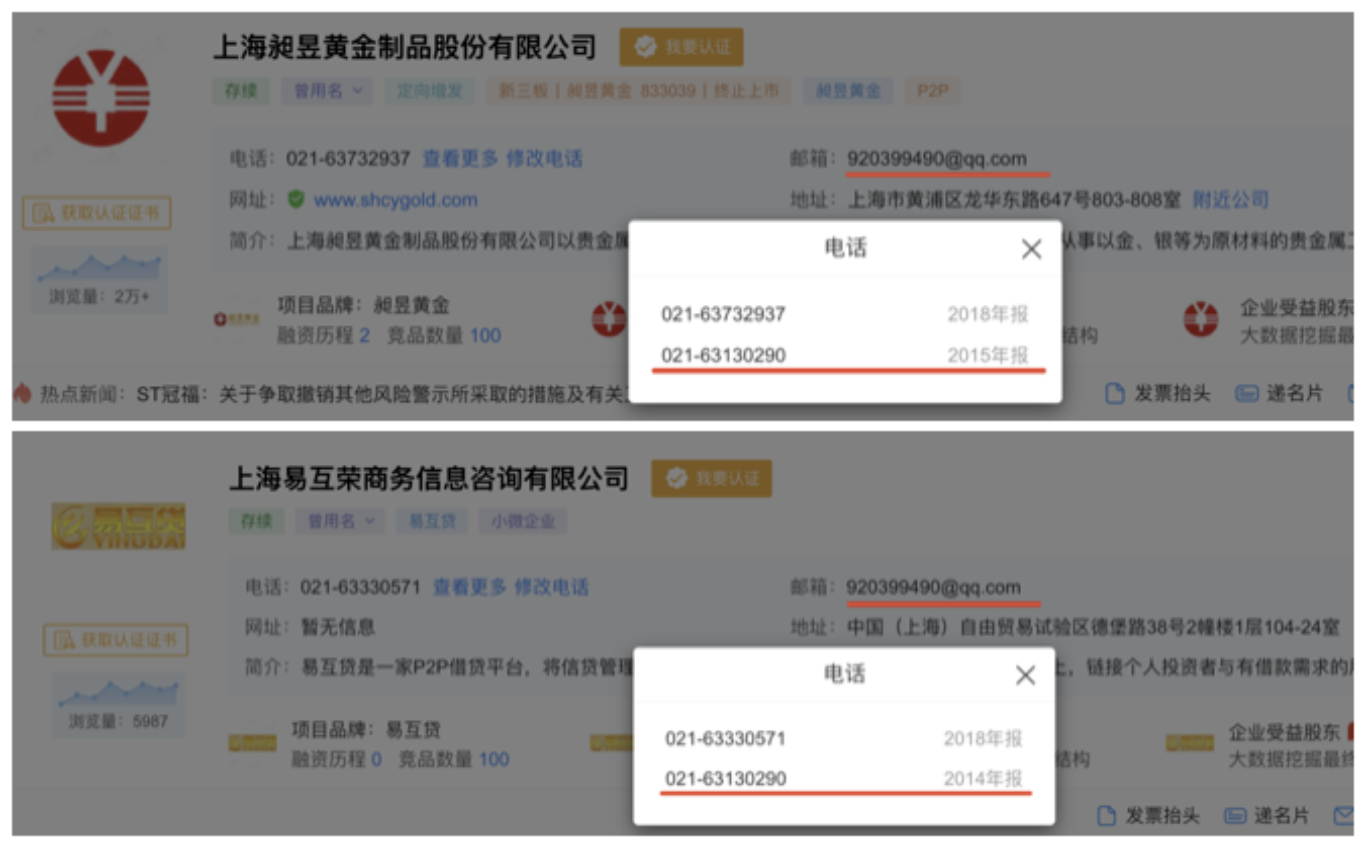Click the flame icon beside 热点新闻
The width and height of the screenshot is (1364, 844).
coord(22,394)
